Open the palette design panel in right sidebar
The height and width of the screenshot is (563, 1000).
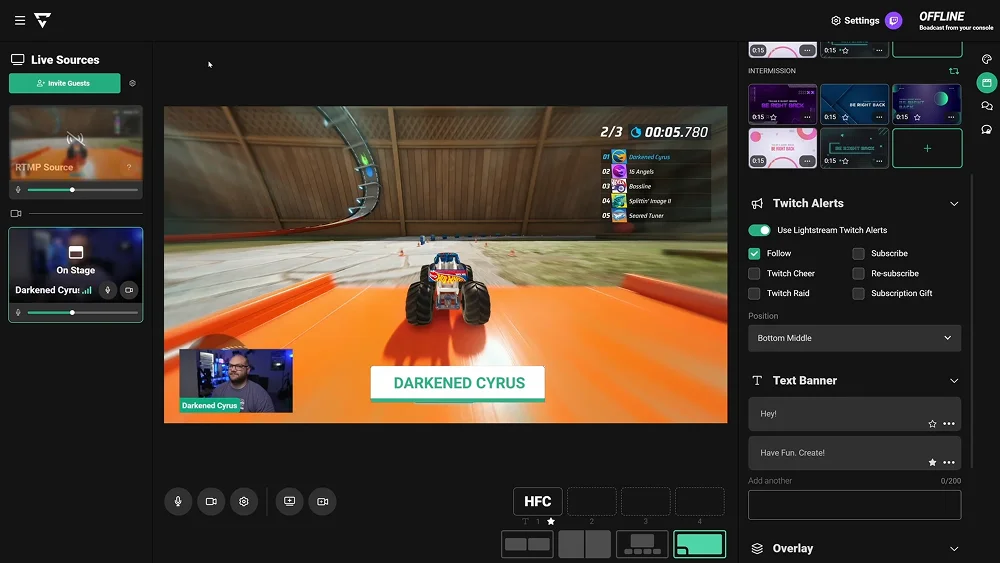click(x=986, y=59)
